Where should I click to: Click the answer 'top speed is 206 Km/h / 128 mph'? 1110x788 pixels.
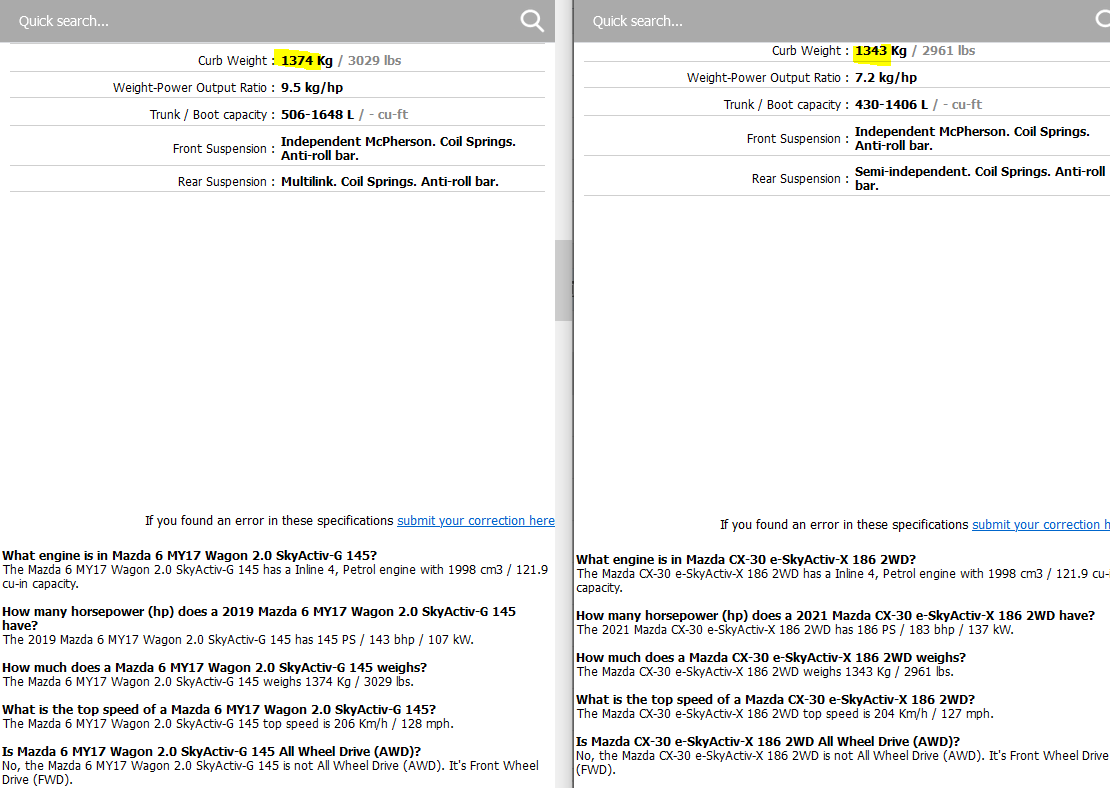[x=357, y=724]
